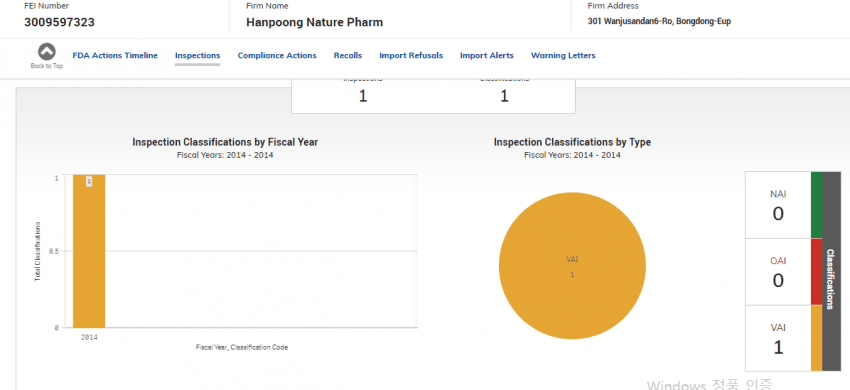Click the FEI number 3009597323

(60, 22)
